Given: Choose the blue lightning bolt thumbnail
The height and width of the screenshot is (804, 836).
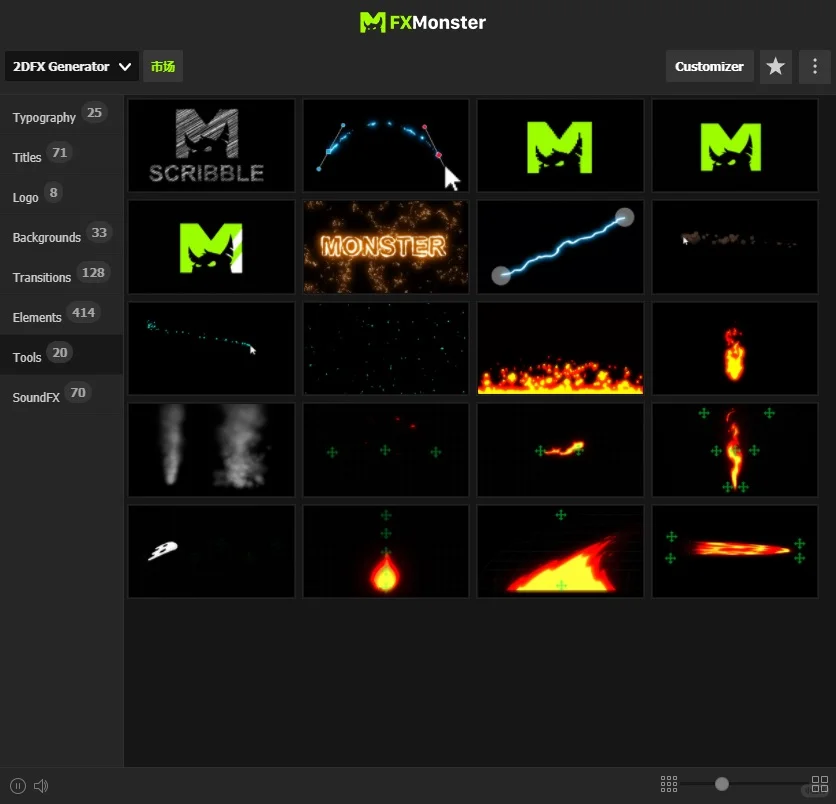Looking at the screenshot, I should click(x=560, y=247).
